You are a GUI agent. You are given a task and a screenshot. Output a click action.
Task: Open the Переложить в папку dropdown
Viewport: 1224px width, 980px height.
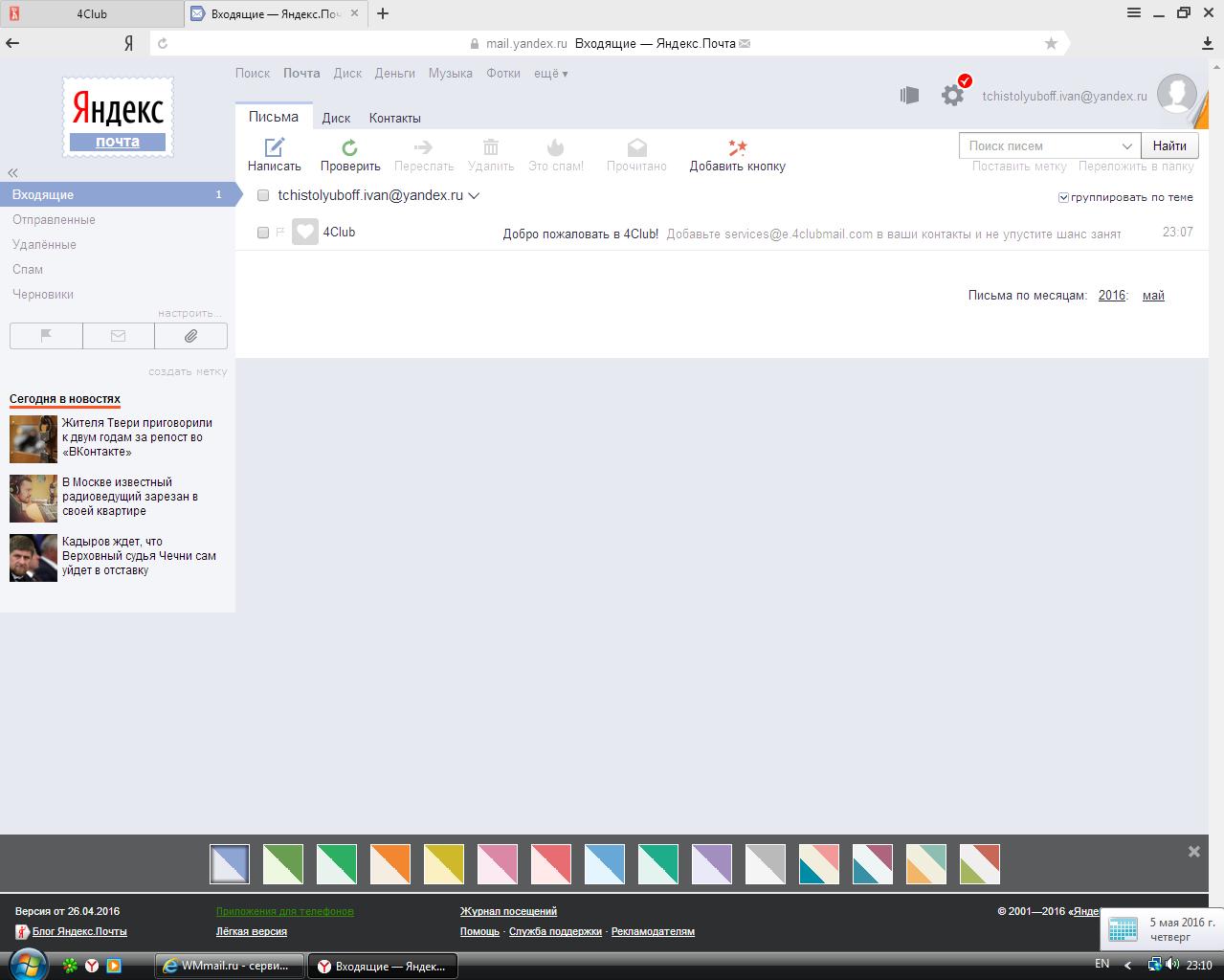[1136, 166]
